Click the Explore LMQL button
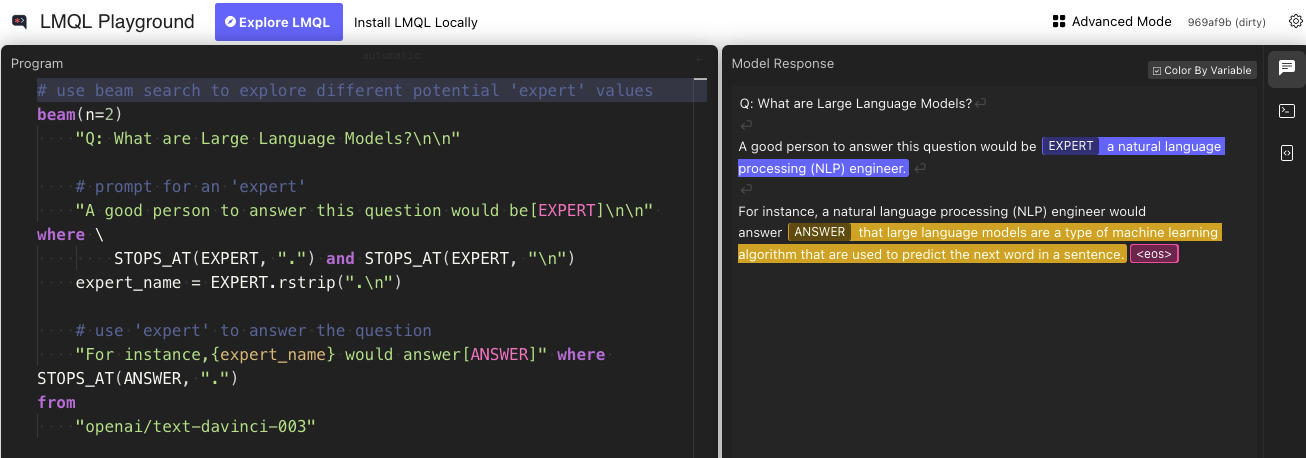Image resolution: width=1306 pixels, height=458 pixels. (x=278, y=22)
